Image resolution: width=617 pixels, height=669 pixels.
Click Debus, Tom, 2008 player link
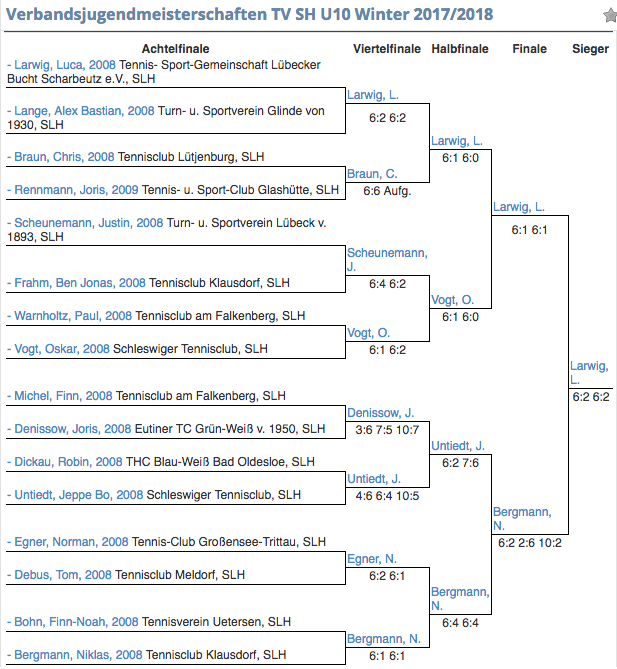click(x=63, y=575)
